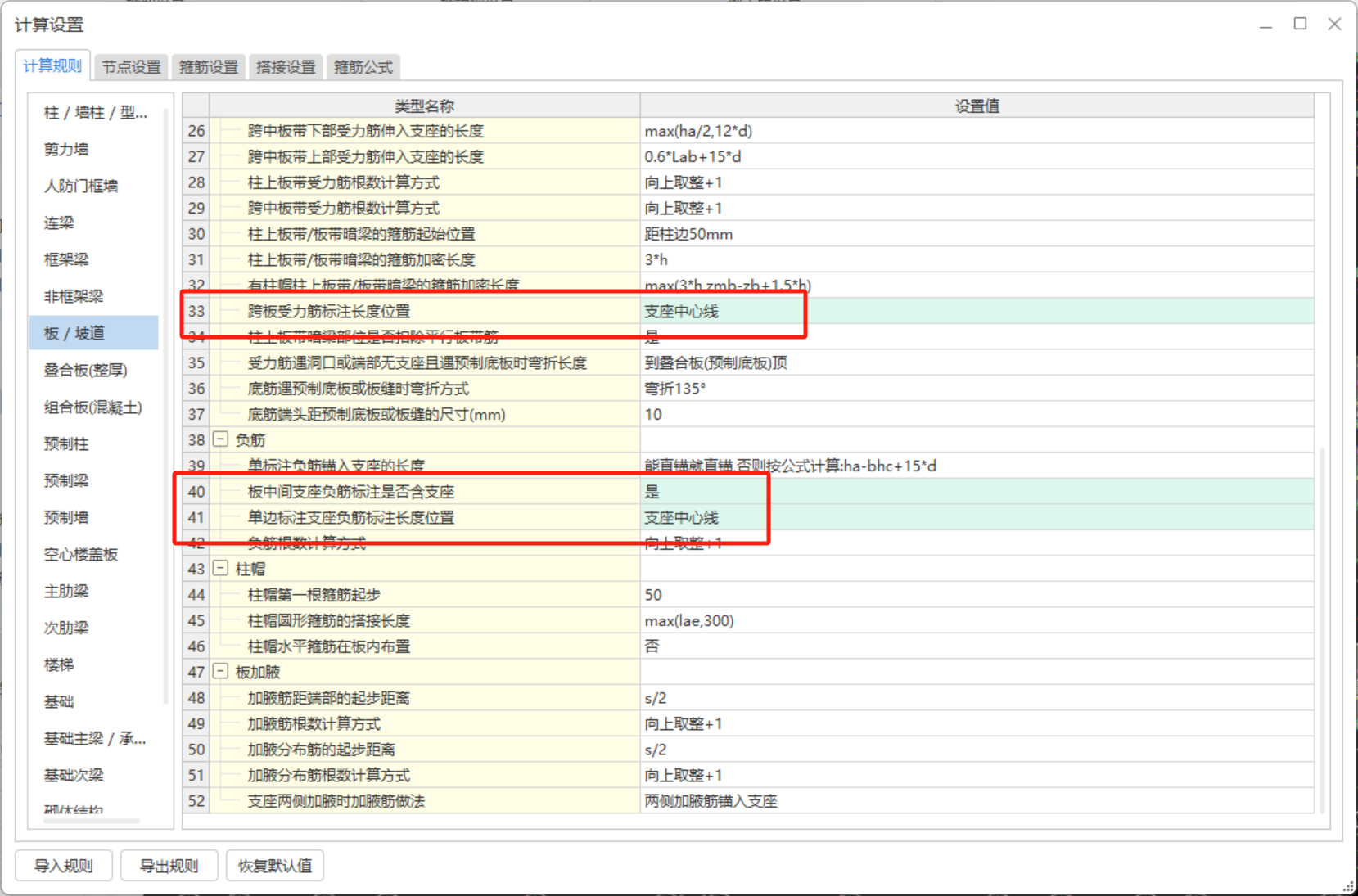Screen dimensions: 1358x896
Task: Click the 0.6*Lab+15*d value in row 27
Action: 977,156
